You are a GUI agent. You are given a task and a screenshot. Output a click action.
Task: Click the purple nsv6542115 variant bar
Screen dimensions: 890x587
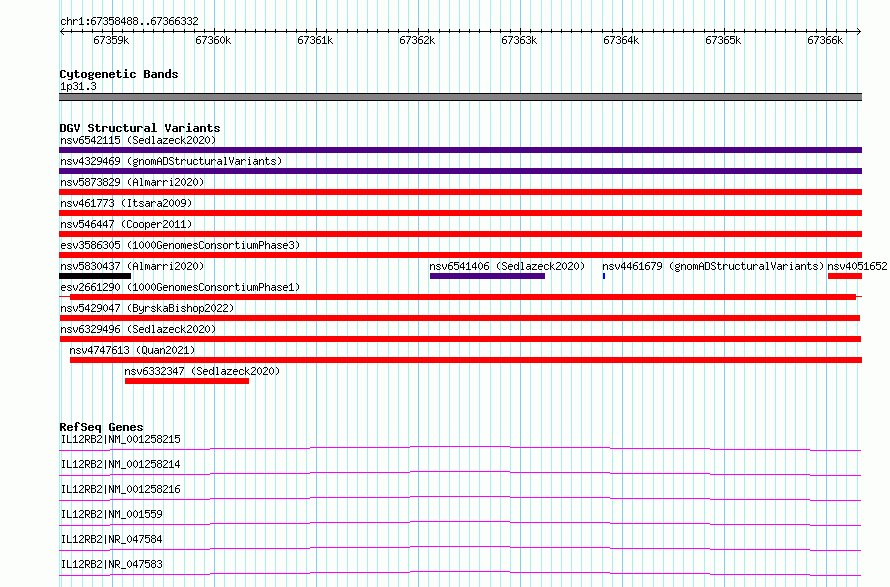point(460,150)
